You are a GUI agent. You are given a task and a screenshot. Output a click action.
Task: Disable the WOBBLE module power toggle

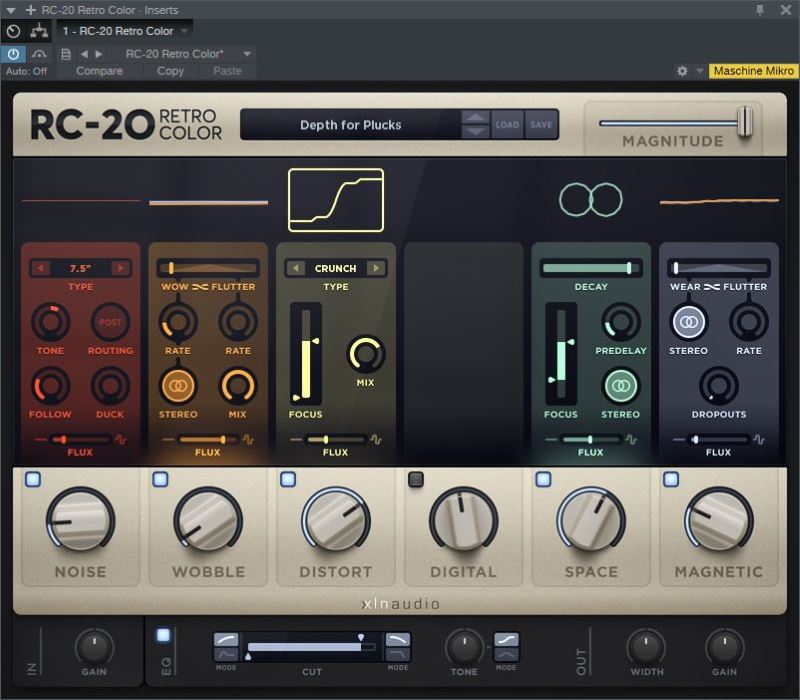click(160, 479)
